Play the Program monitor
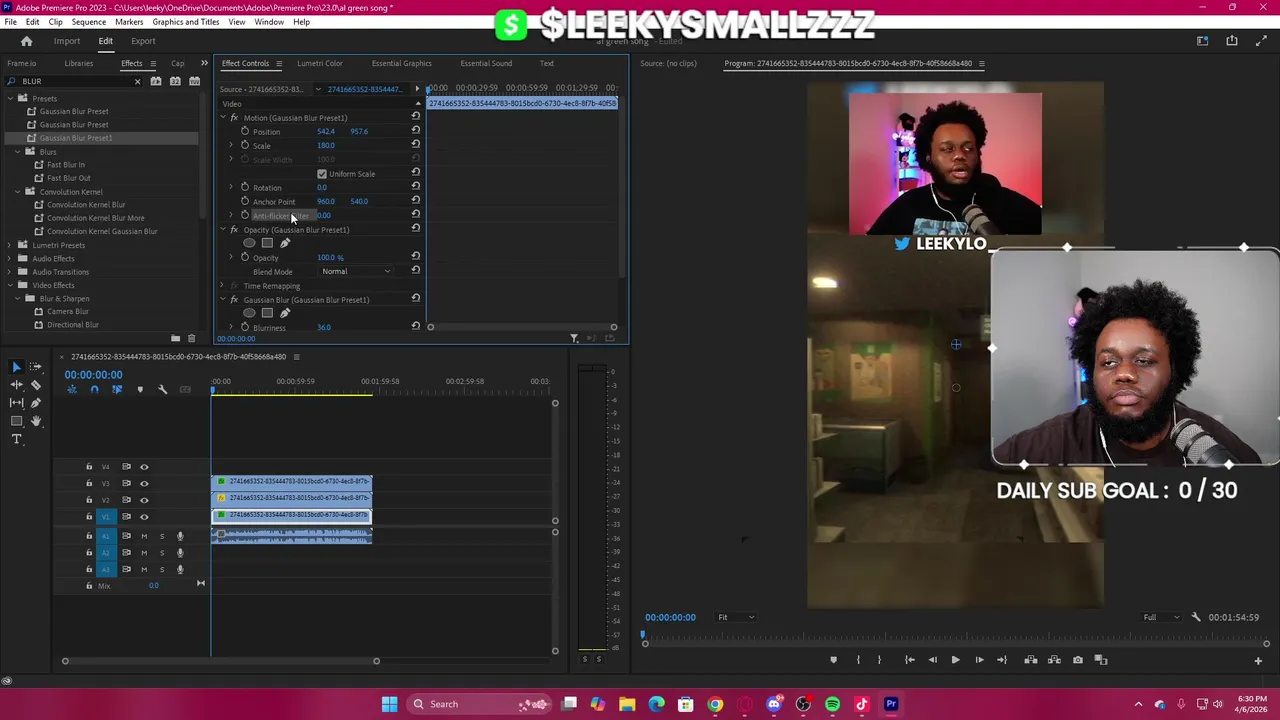Image resolution: width=1280 pixels, height=720 pixels. click(955, 660)
